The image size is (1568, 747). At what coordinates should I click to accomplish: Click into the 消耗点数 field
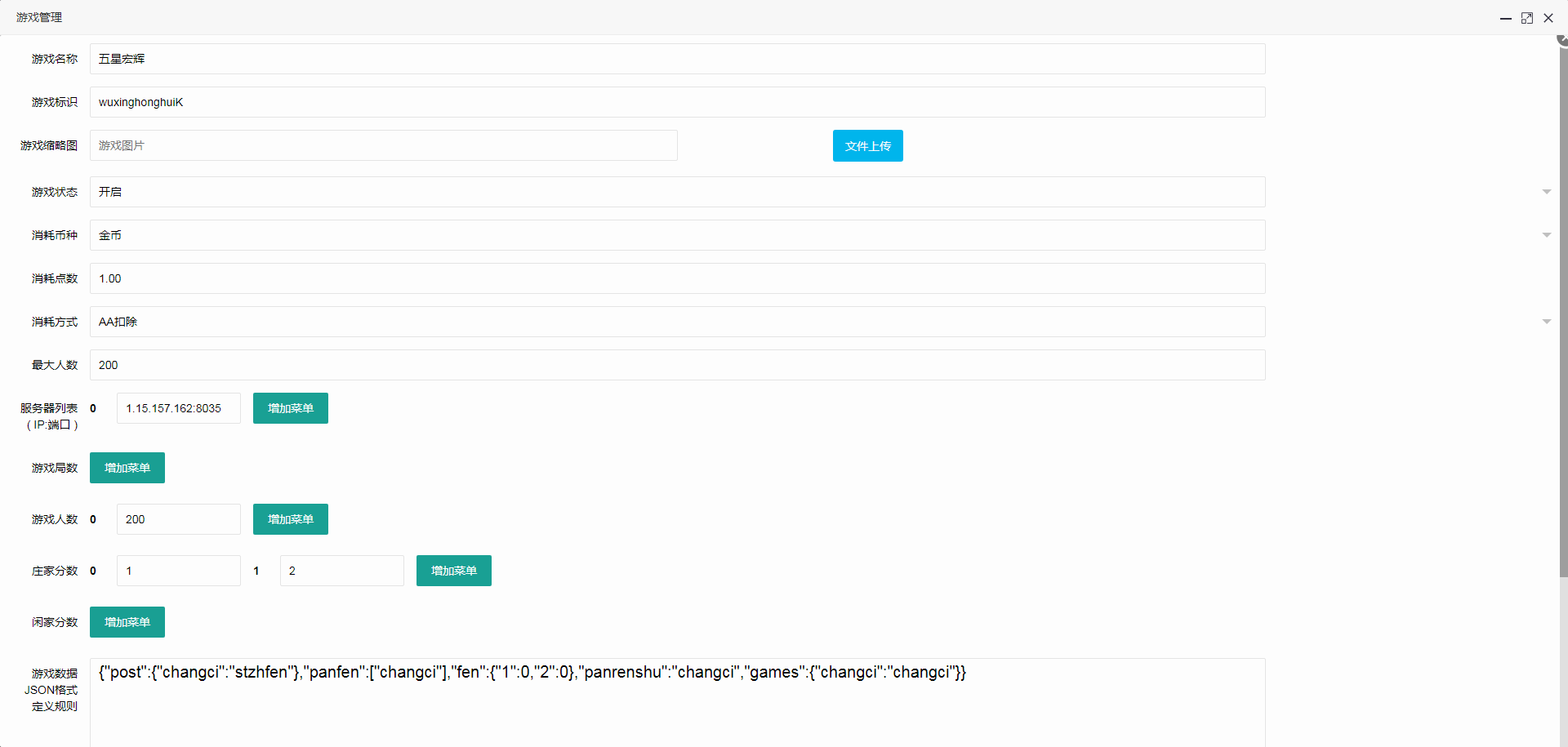pos(677,278)
